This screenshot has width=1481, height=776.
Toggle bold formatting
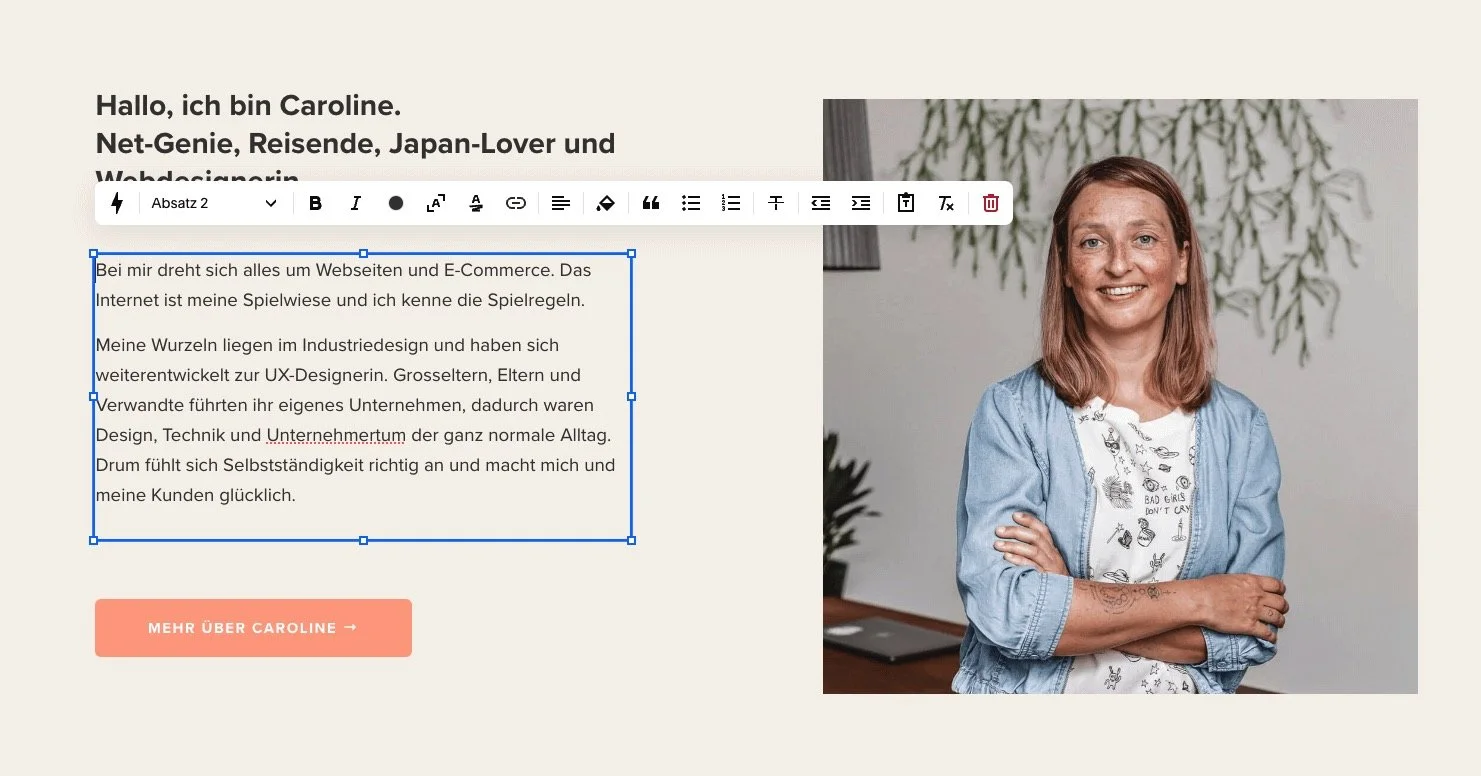pos(316,203)
